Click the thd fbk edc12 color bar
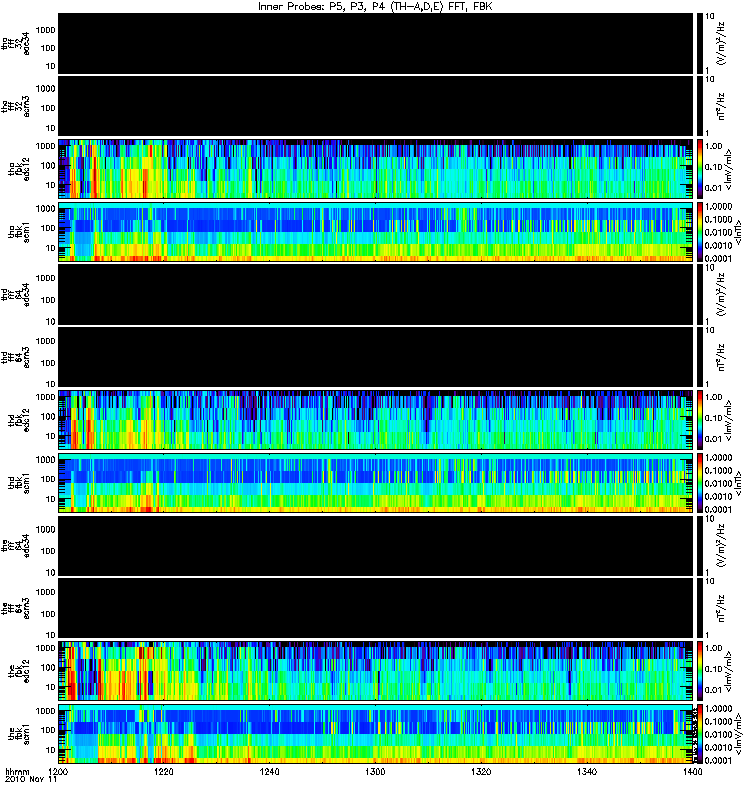The image size is (750, 800). [x=700, y=420]
